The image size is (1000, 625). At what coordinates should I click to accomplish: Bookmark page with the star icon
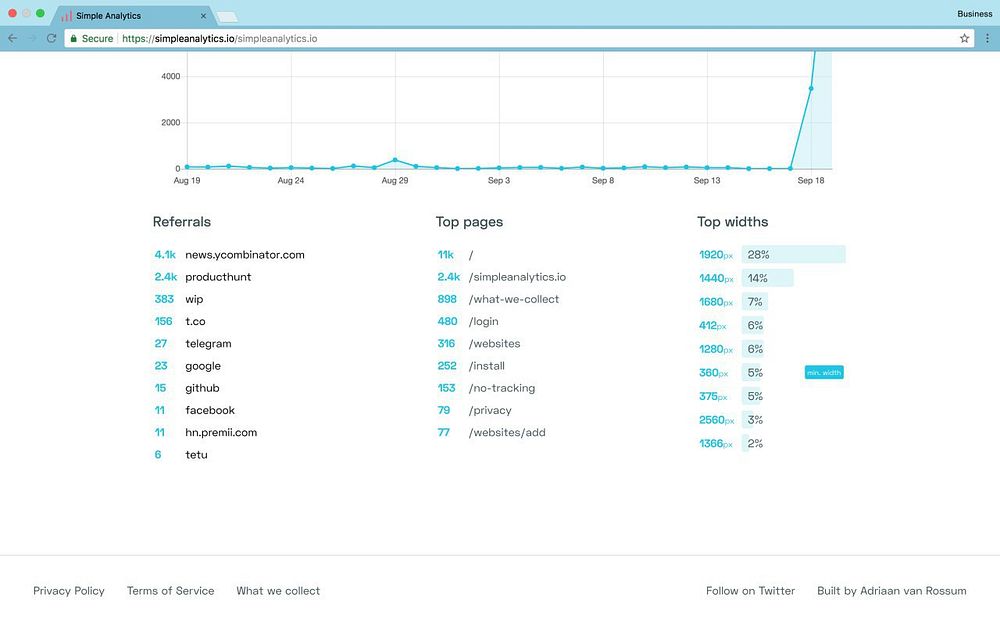[964, 38]
